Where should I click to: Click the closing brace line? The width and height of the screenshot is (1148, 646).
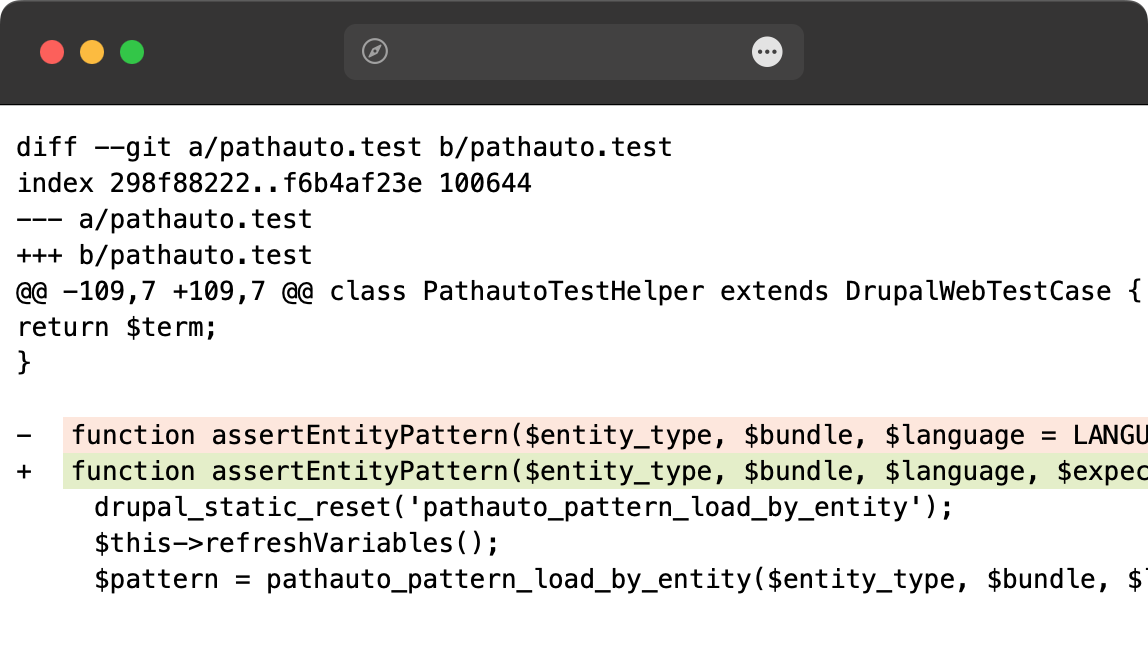24,363
